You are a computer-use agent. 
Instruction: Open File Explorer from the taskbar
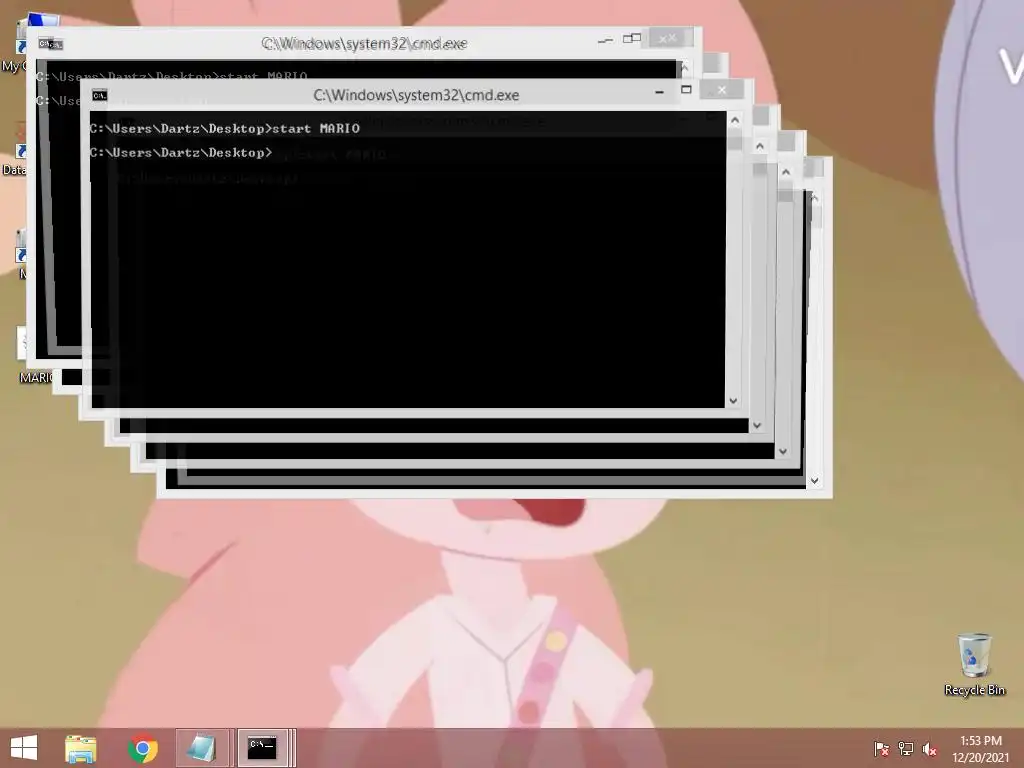(81, 748)
